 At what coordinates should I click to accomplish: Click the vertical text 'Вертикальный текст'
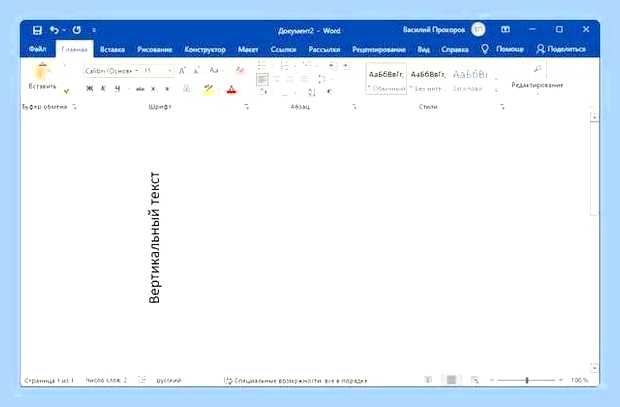[x=154, y=238]
